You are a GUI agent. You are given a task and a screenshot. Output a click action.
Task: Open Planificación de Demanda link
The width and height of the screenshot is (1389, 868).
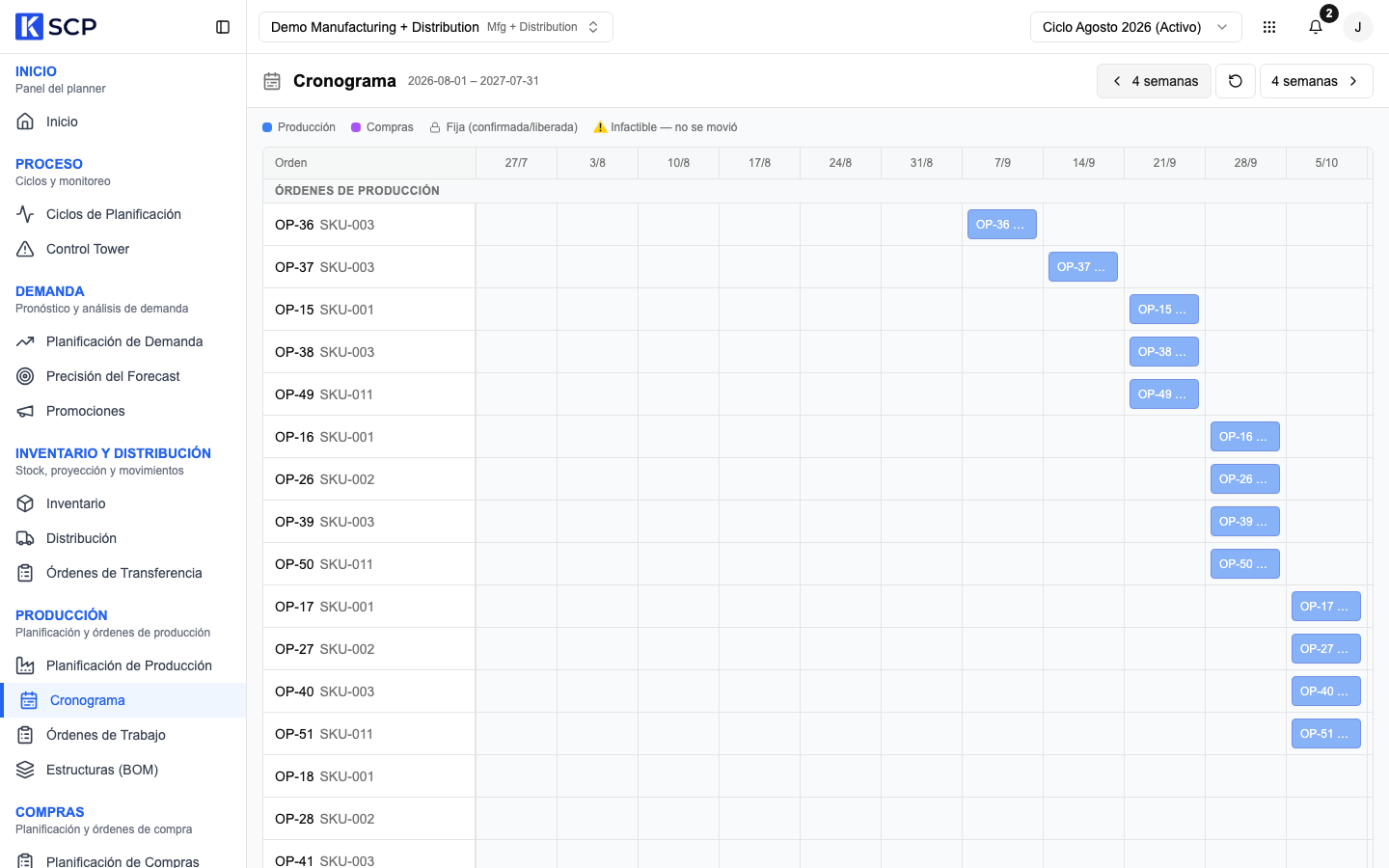click(123, 341)
